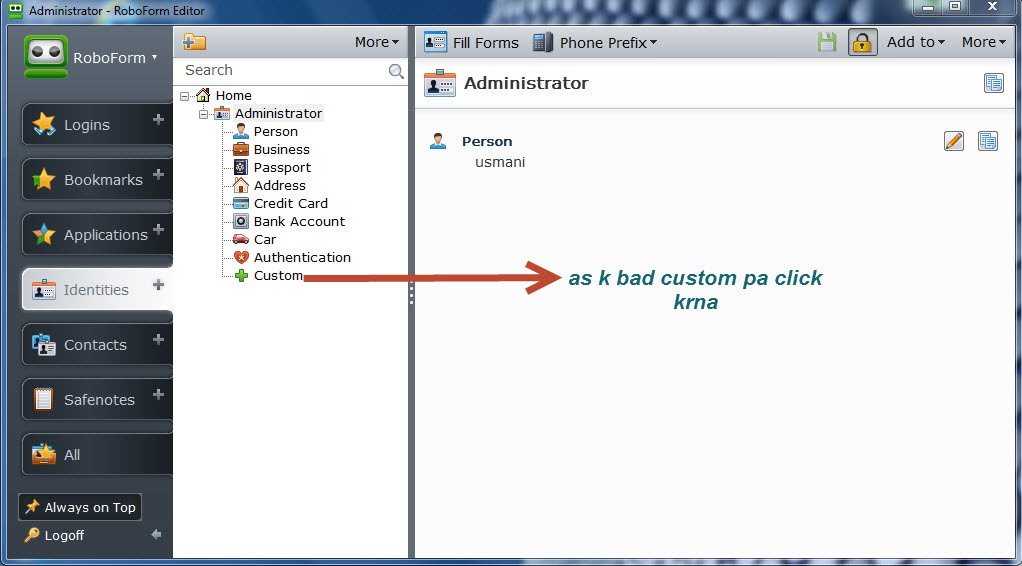Select the Car tree item
Image resolution: width=1022 pixels, height=566 pixels.
pyautogui.click(x=265, y=240)
